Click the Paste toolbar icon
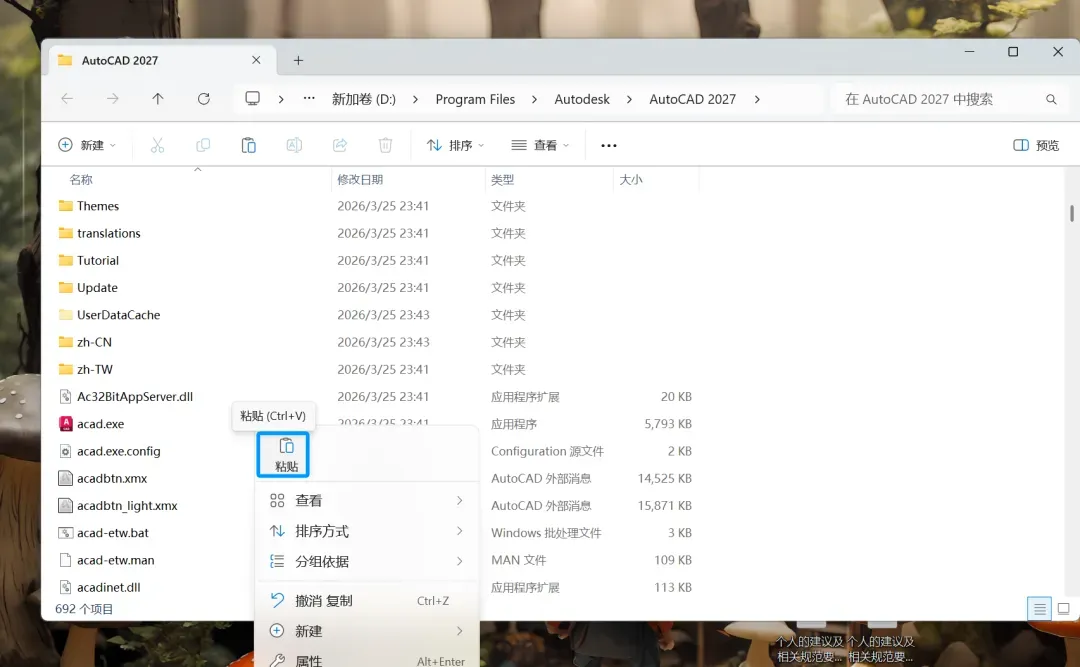 tap(249, 145)
